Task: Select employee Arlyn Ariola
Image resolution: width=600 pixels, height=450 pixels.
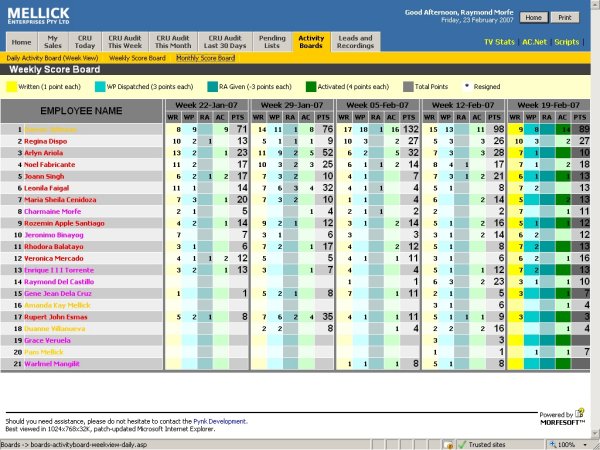Action: tap(44, 153)
